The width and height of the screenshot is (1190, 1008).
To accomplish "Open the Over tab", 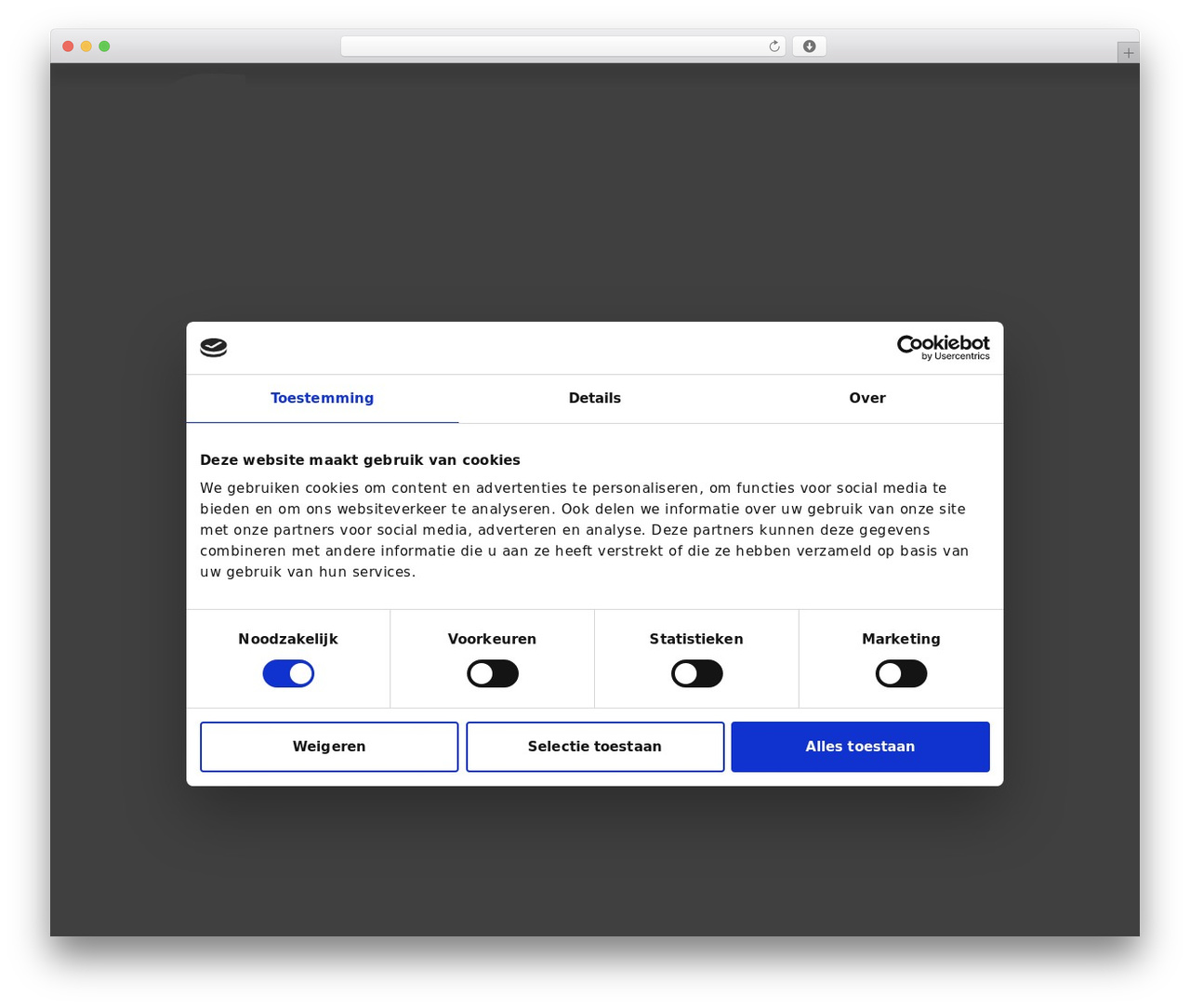I will click(867, 398).
